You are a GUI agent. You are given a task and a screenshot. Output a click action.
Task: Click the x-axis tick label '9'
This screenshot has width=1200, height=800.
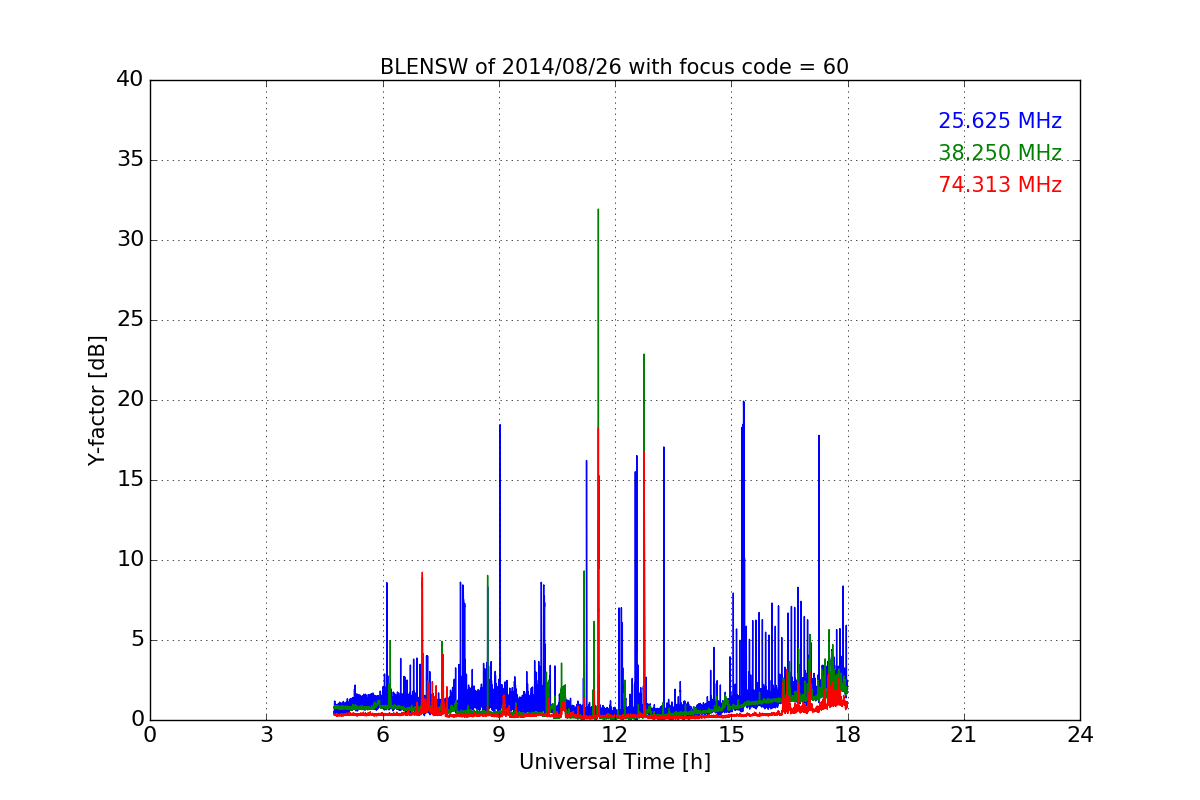tap(499, 735)
